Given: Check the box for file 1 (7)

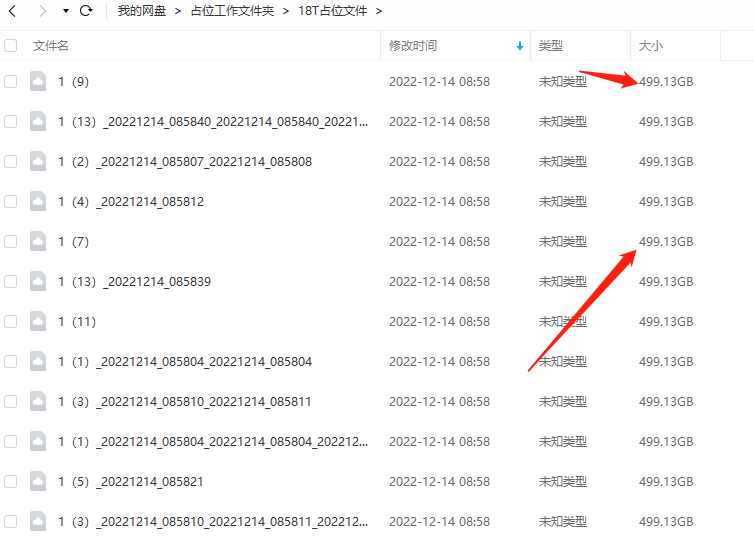Looking at the screenshot, I should [11, 241].
